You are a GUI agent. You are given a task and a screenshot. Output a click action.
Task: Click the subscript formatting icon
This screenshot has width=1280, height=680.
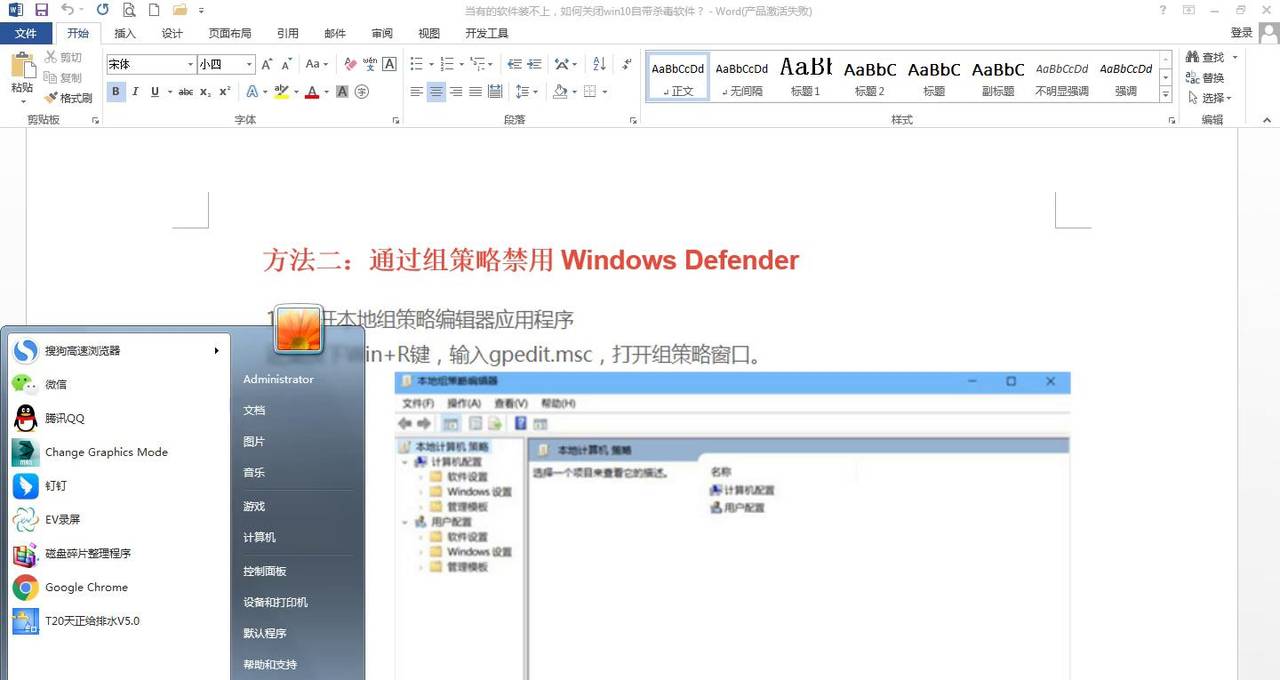pos(203,91)
